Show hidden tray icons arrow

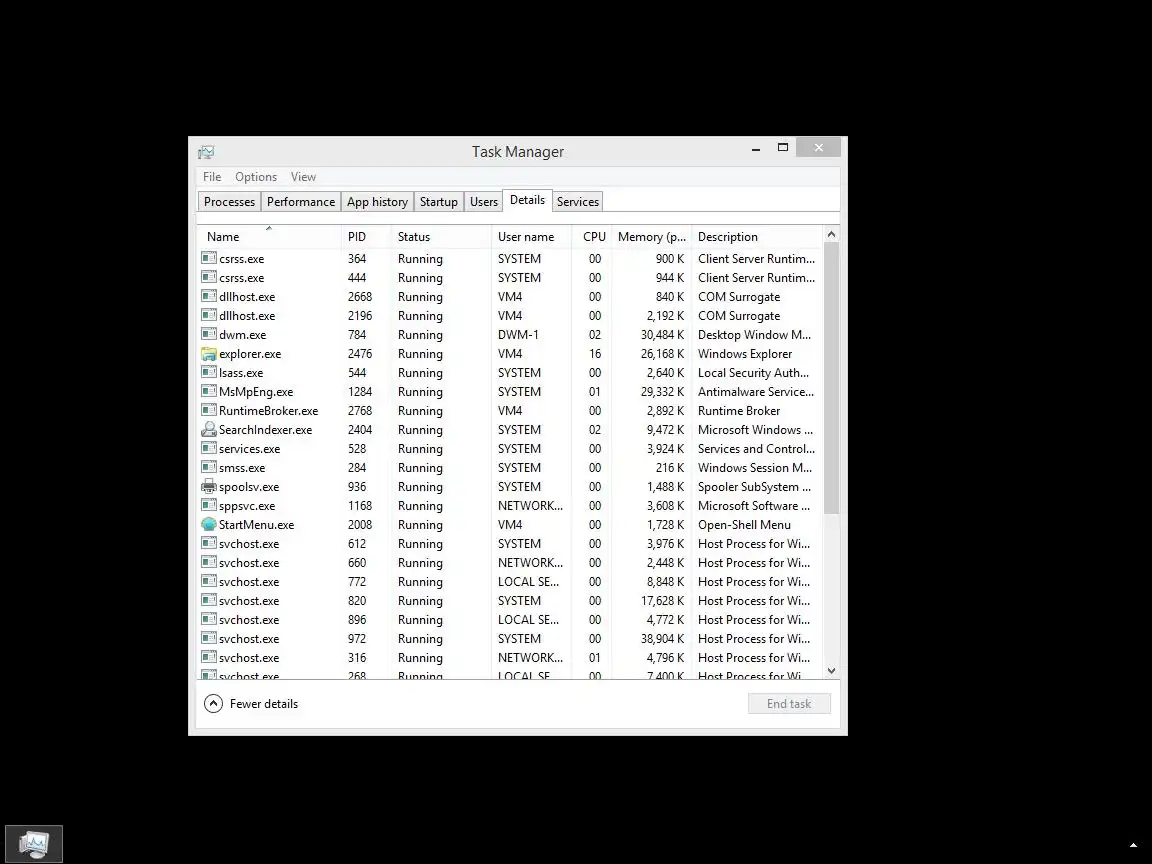point(1133,845)
